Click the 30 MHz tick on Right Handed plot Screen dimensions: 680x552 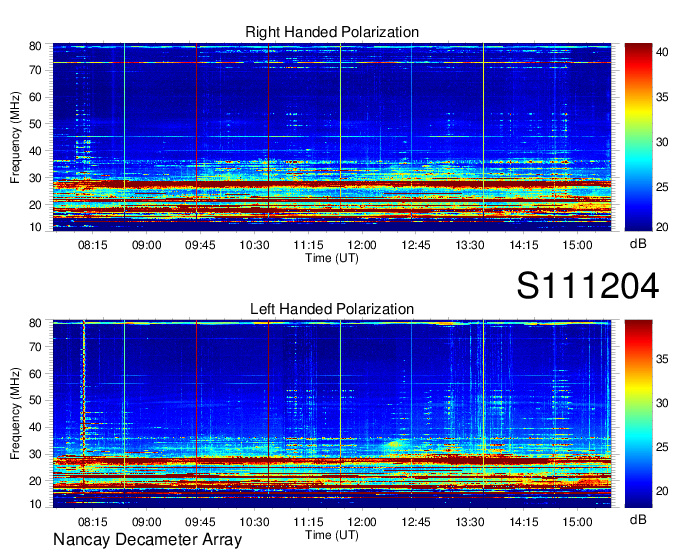pos(35,178)
